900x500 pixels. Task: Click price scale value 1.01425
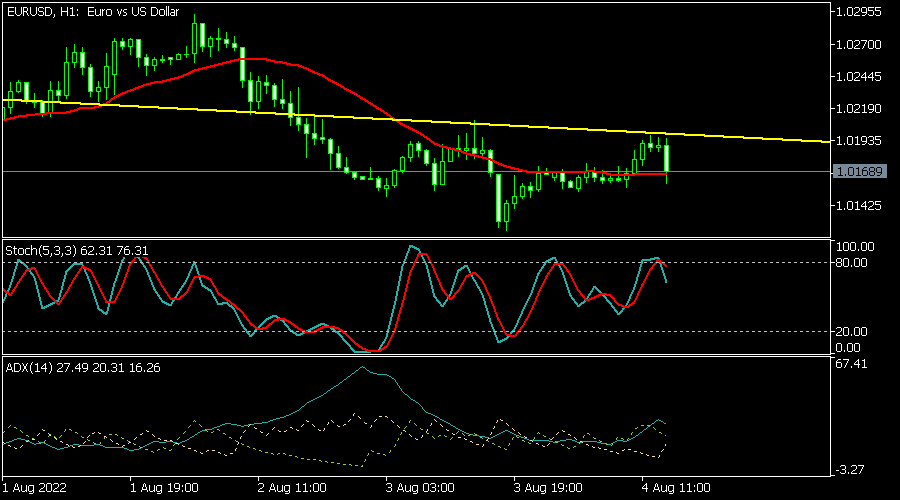pos(859,206)
